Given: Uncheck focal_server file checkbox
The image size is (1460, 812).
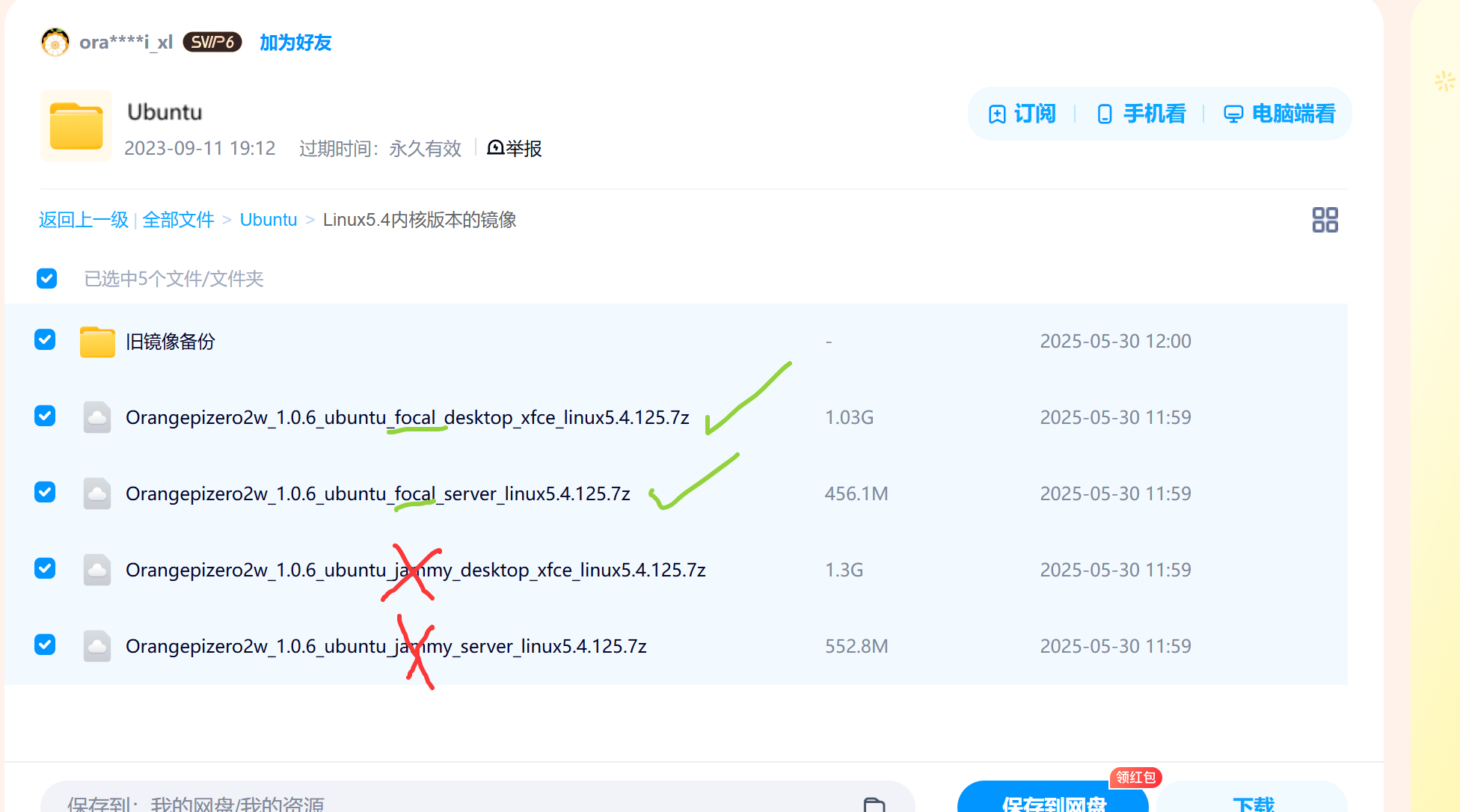Looking at the screenshot, I should 45,492.
